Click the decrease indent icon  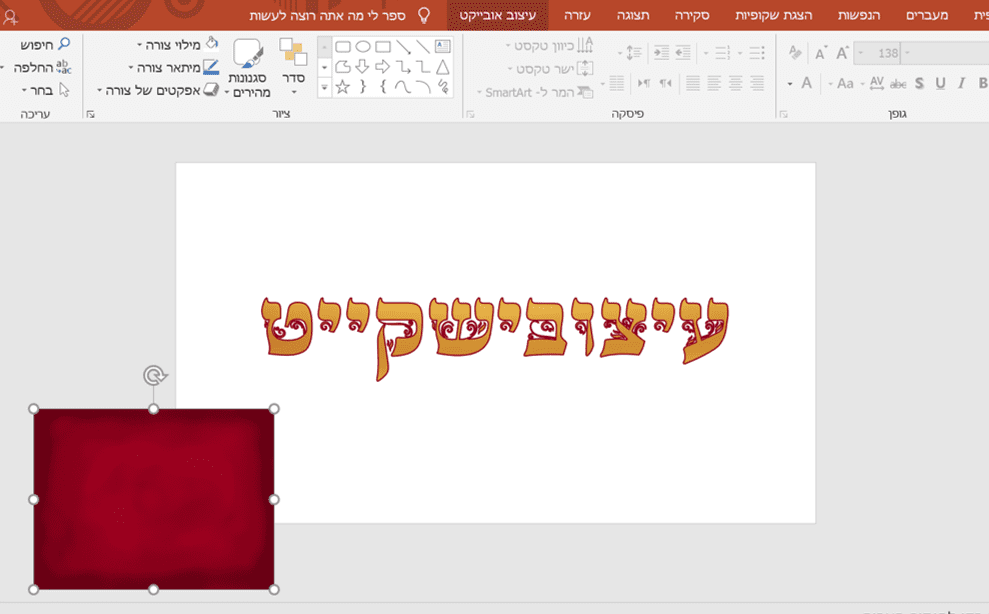pos(683,52)
